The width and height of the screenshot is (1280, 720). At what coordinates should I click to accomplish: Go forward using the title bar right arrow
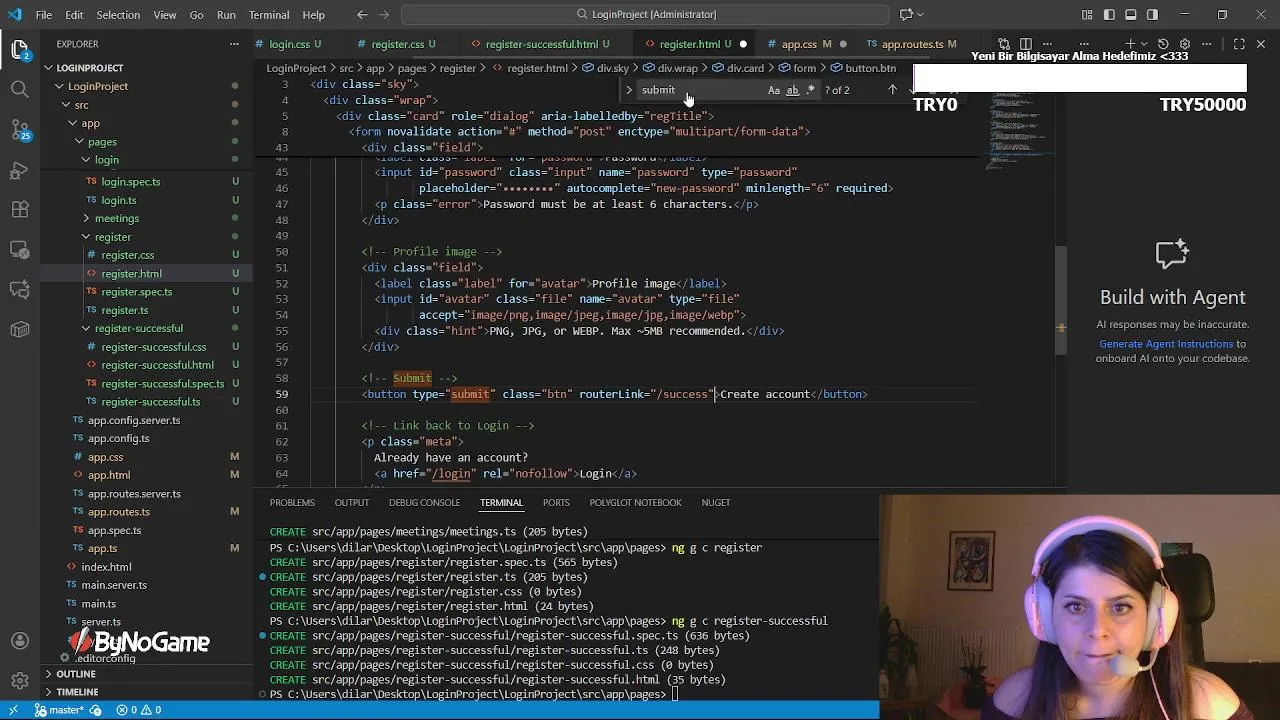tap(385, 14)
